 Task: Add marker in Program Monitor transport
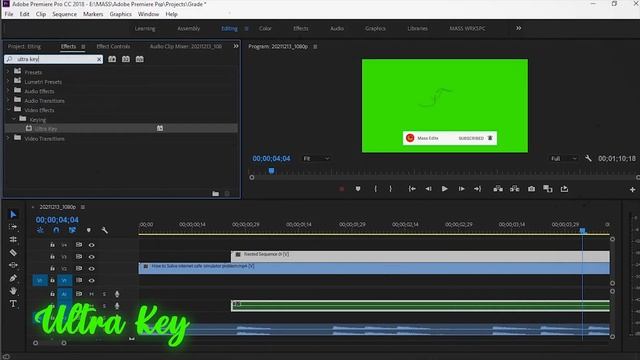pyautogui.click(x=358, y=189)
